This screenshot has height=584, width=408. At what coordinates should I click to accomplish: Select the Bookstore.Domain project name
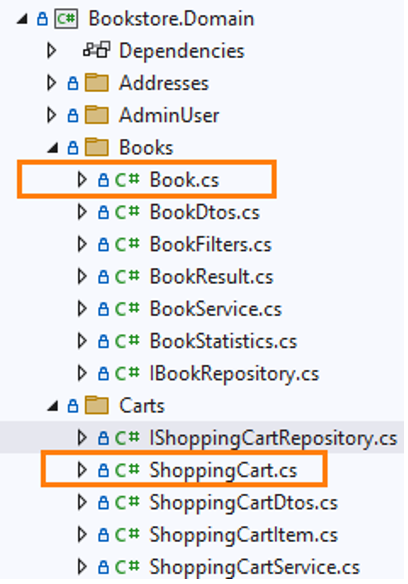point(171,19)
